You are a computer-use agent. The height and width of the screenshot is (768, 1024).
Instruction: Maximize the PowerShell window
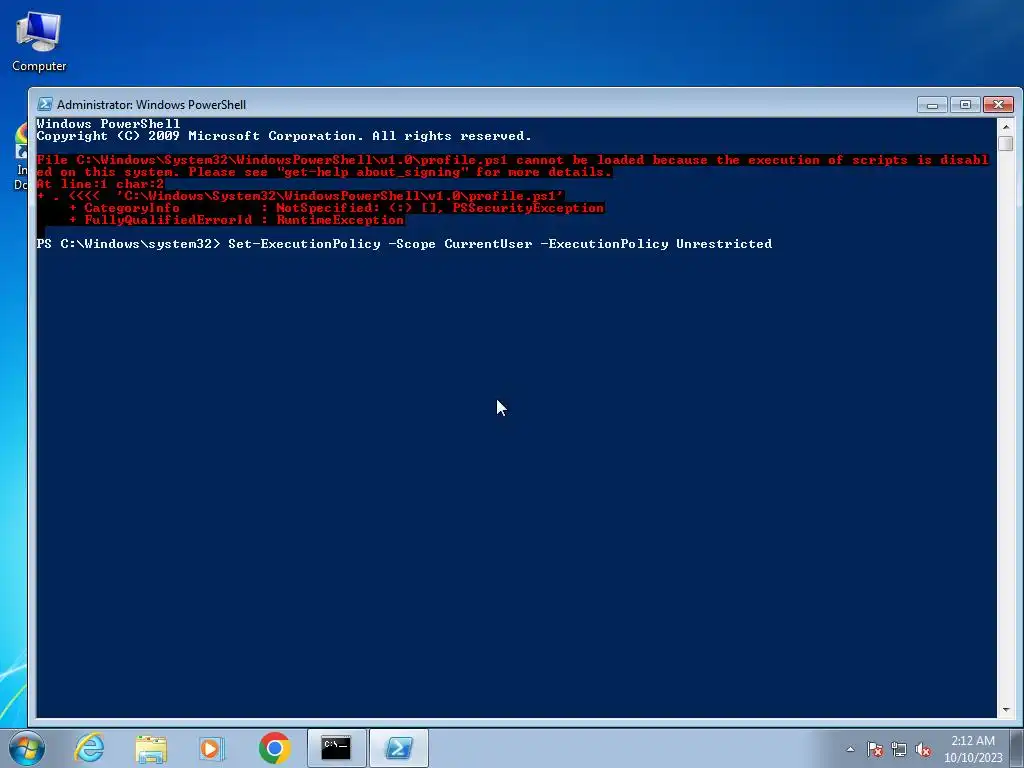(965, 104)
